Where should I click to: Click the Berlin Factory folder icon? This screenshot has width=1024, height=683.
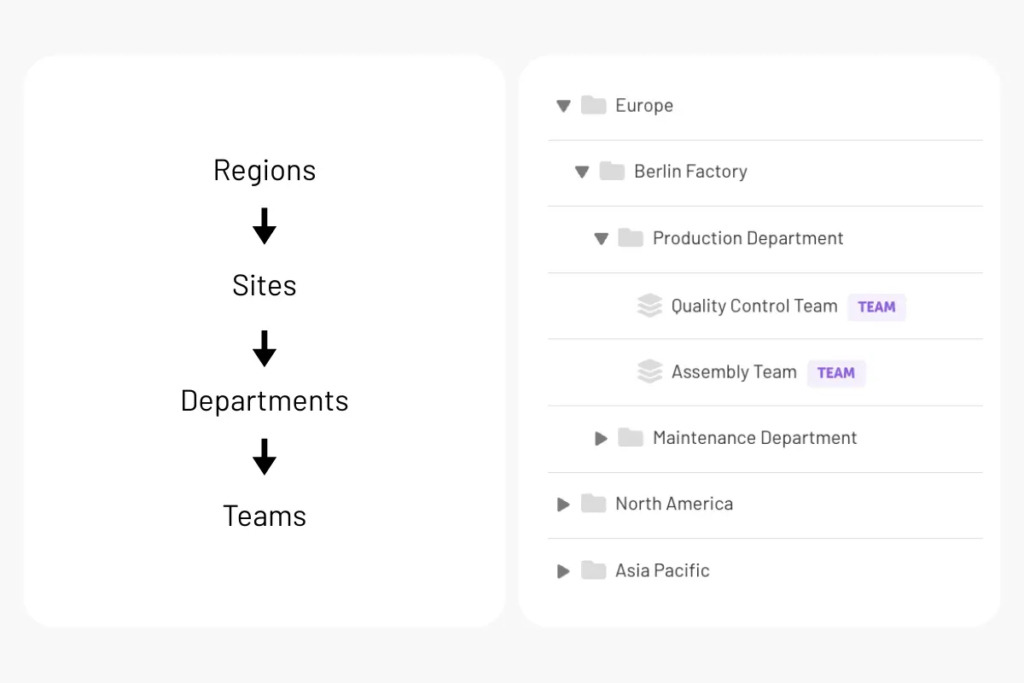pos(612,171)
